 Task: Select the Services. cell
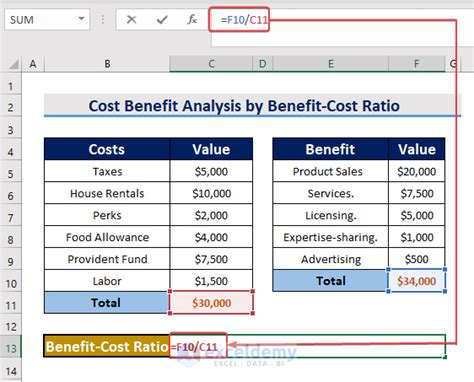[x=330, y=193]
